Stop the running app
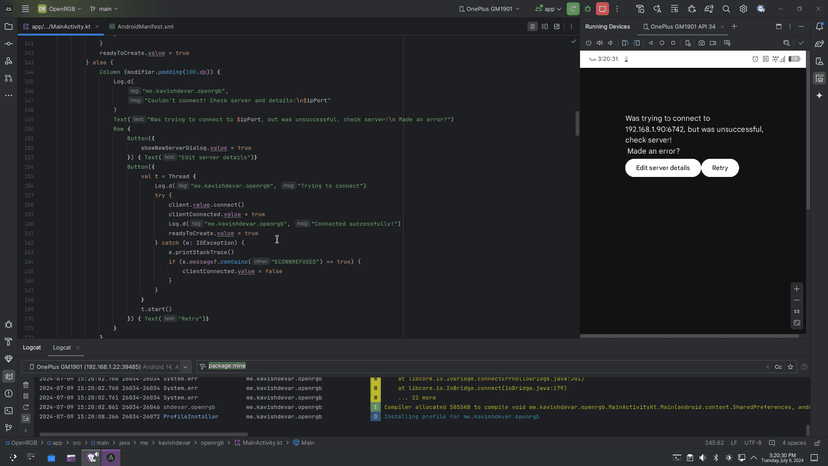The height and width of the screenshot is (466, 828). point(602,8)
